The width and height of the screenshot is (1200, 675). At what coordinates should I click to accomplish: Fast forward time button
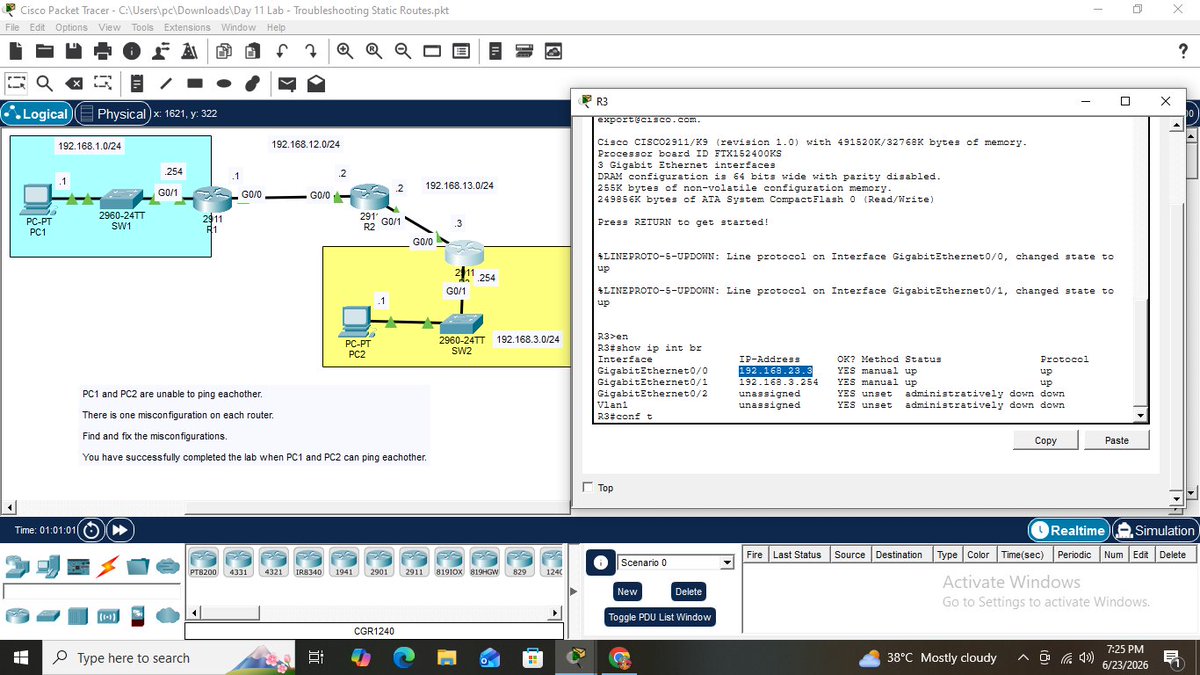click(118, 530)
